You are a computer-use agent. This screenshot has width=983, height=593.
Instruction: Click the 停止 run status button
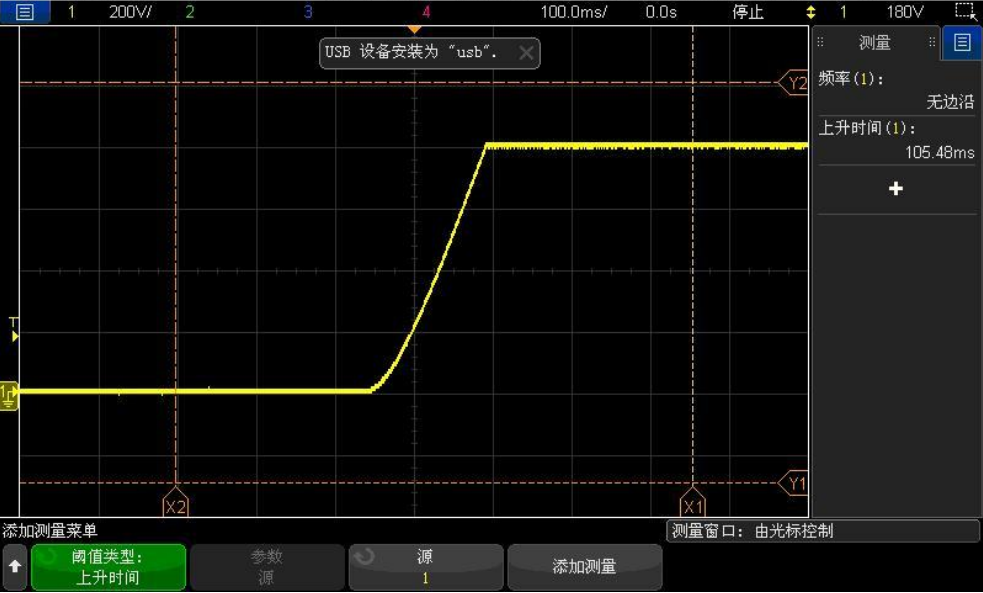pyautogui.click(x=748, y=12)
